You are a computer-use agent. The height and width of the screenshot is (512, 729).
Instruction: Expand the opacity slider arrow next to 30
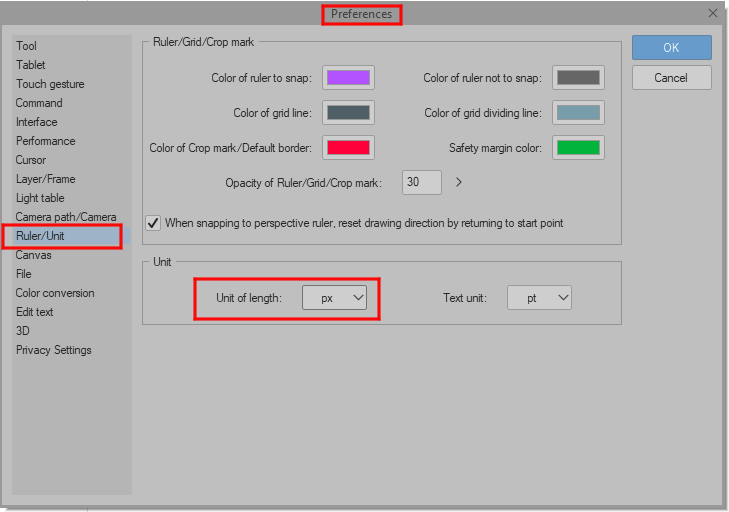(x=459, y=182)
